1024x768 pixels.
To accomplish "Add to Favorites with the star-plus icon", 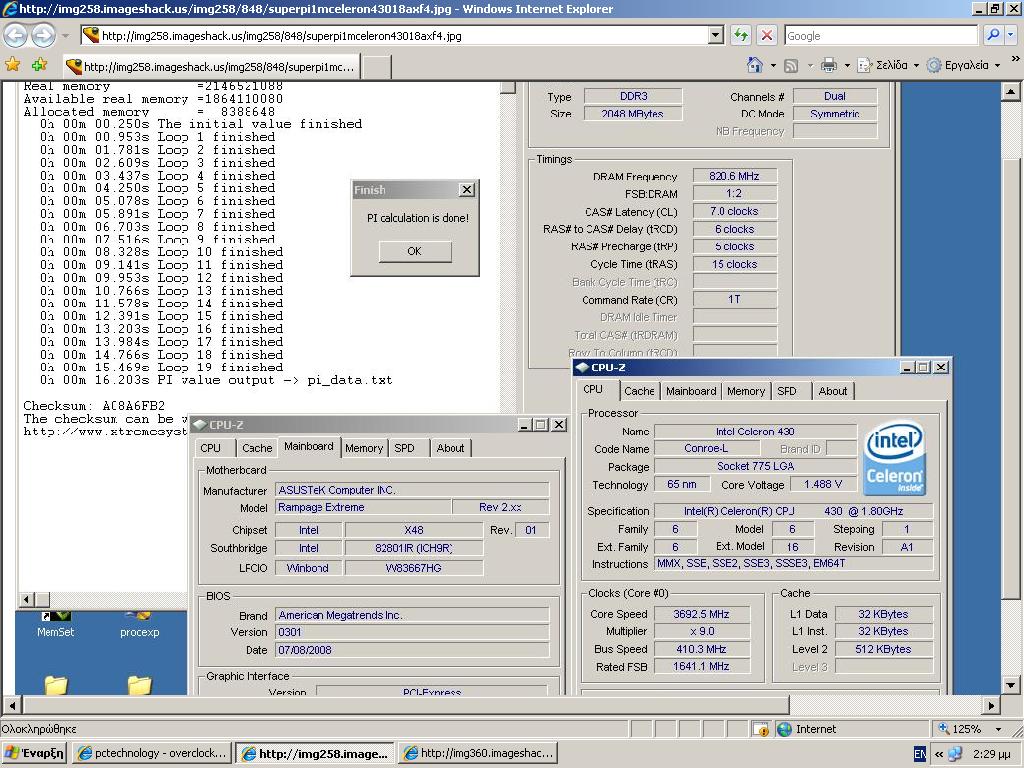I will 40,65.
